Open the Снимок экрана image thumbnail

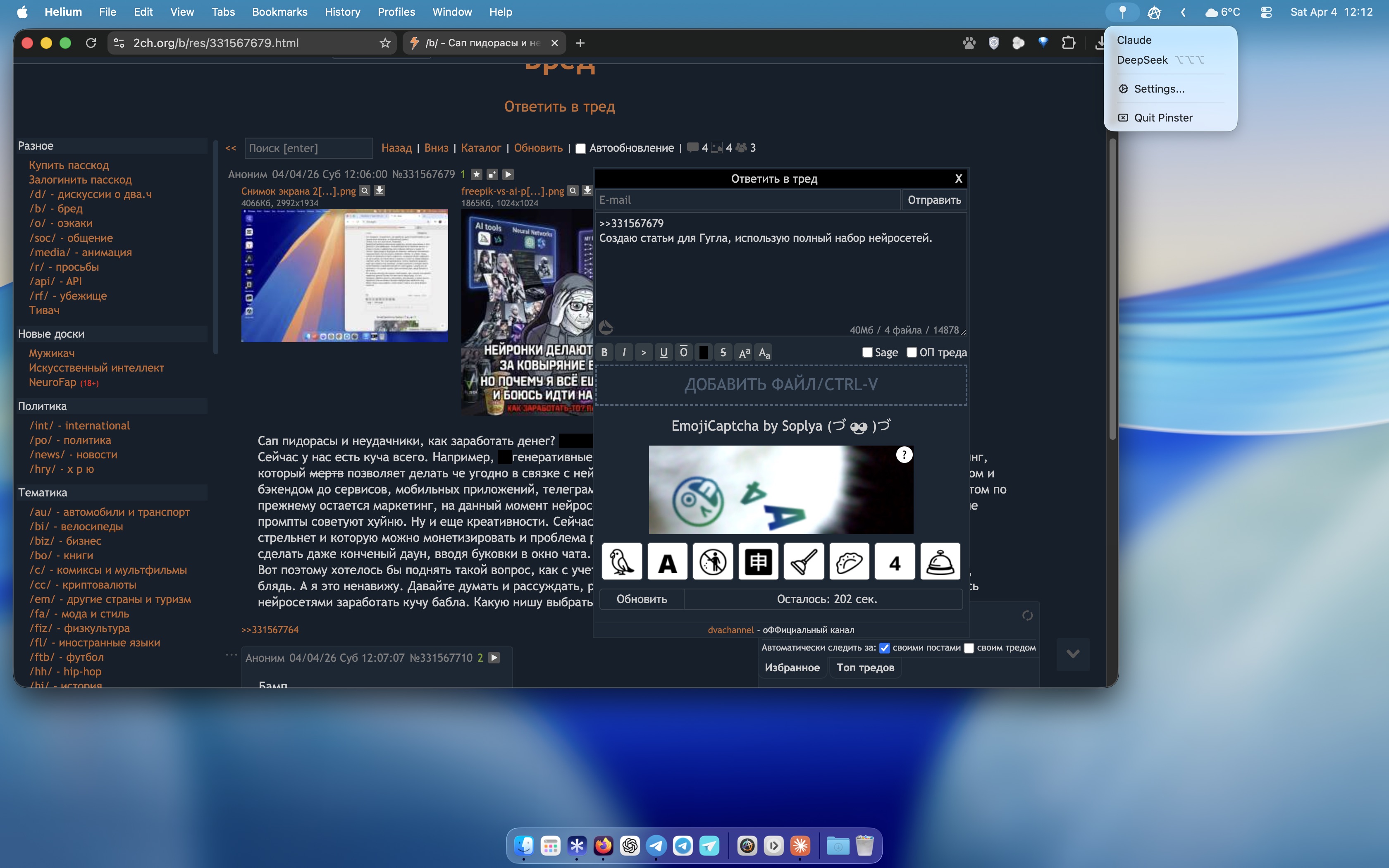coord(344,276)
